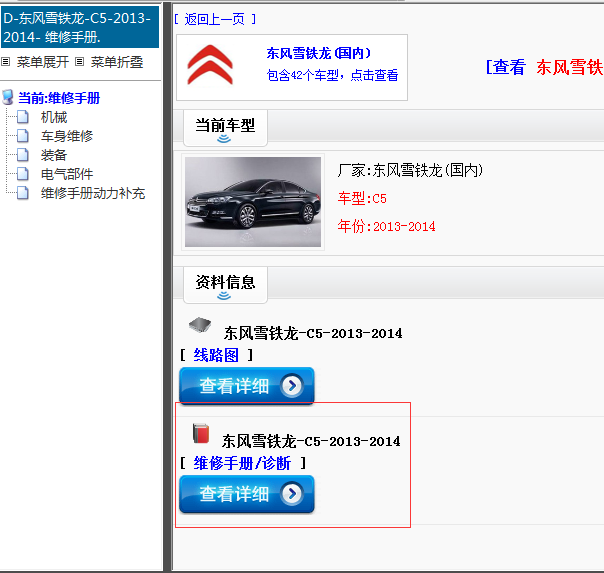Click the menu expand icon beside 菜单展开
Screen dimensions: 604x573
click(x=5, y=62)
